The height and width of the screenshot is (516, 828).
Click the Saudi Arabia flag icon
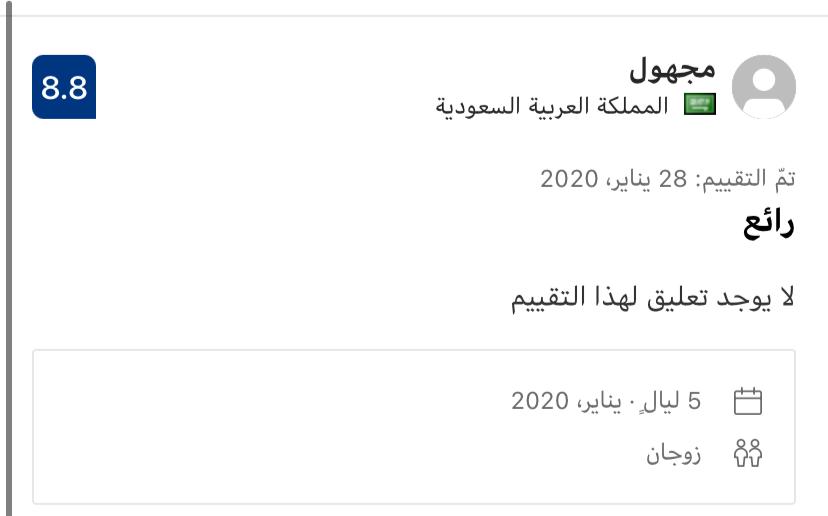point(700,105)
